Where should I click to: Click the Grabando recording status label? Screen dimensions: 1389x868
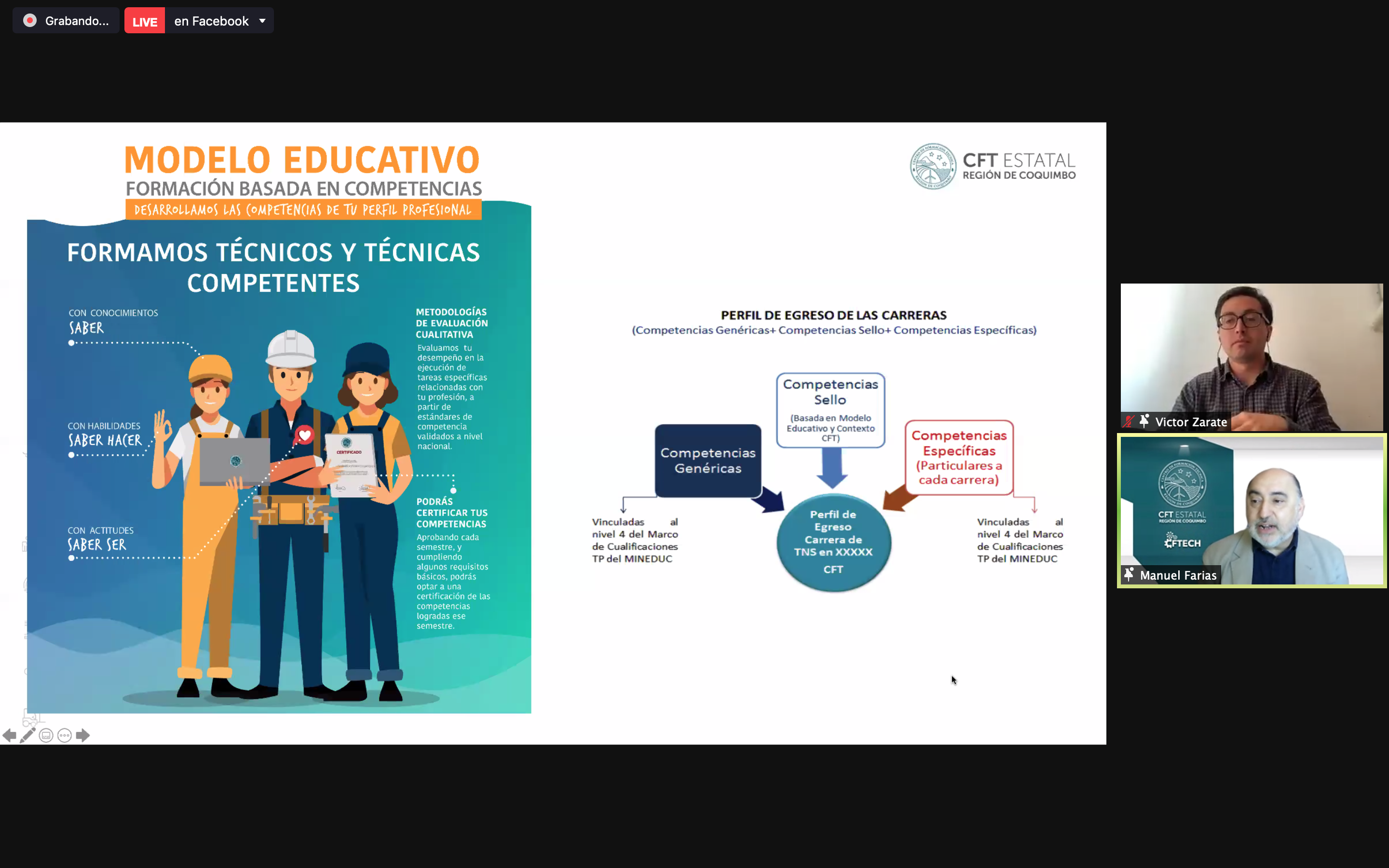coord(77,21)
